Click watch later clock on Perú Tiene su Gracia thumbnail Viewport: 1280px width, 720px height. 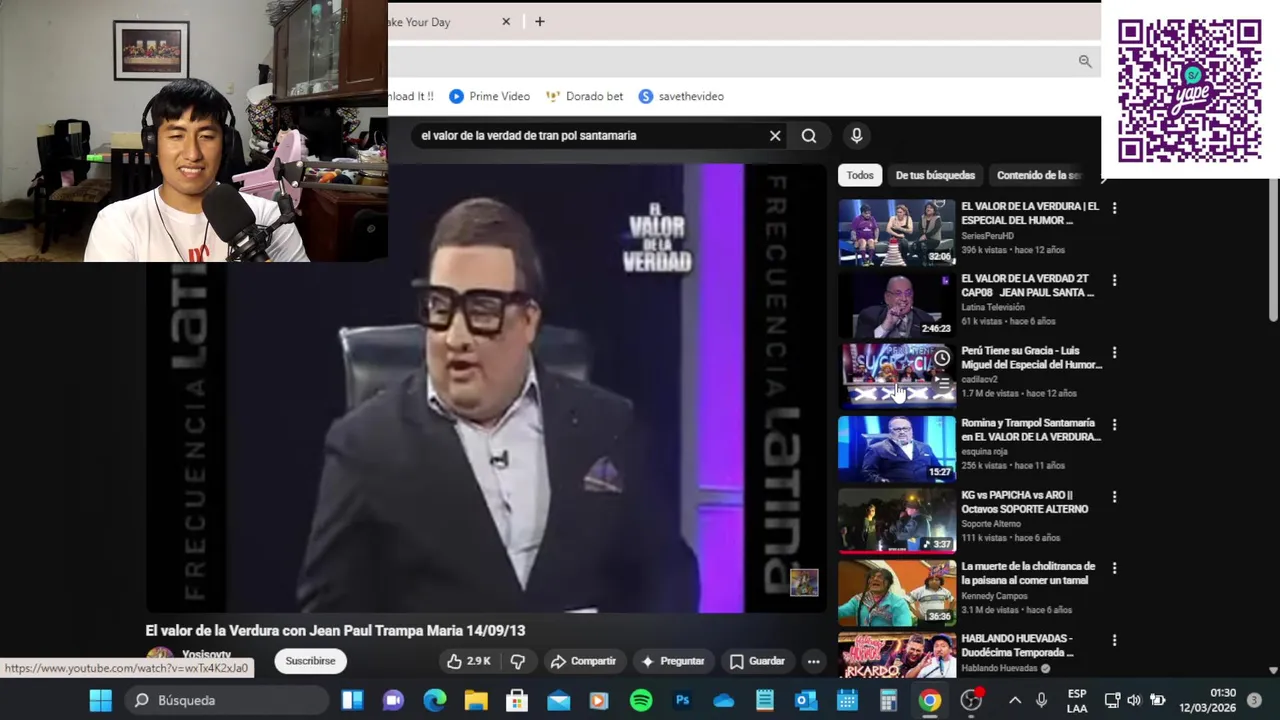pos(942,358)
